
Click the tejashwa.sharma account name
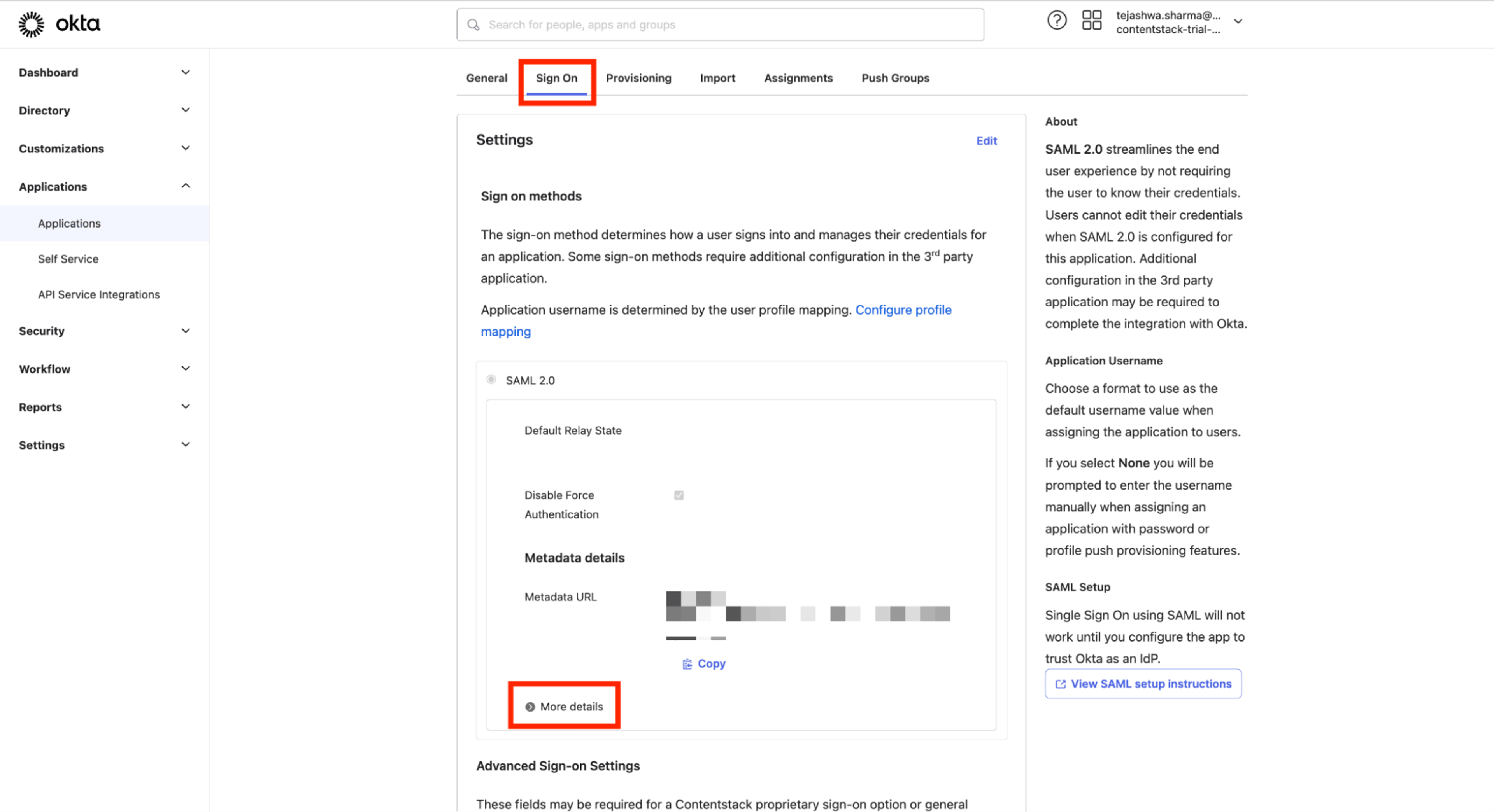(x=1168, y=16)
